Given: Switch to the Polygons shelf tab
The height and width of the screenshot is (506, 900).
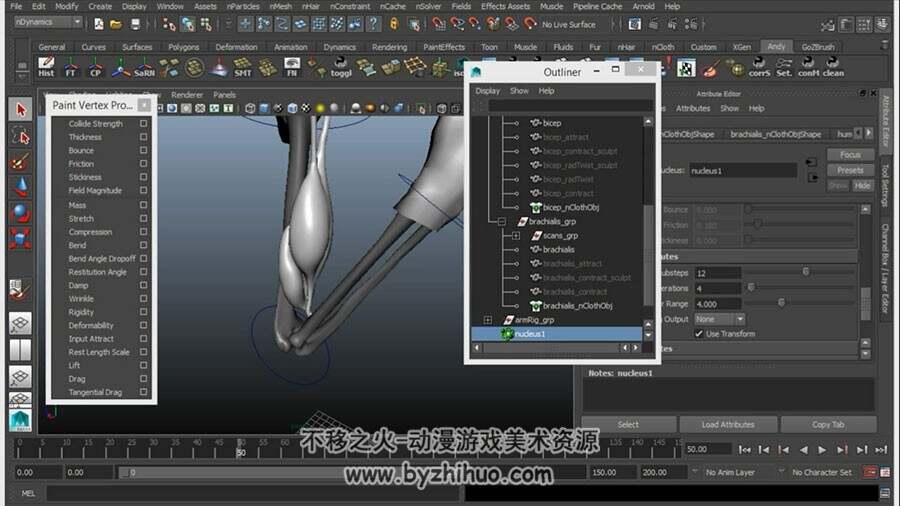Looking at the screenshot, I should tap(184, 47).
